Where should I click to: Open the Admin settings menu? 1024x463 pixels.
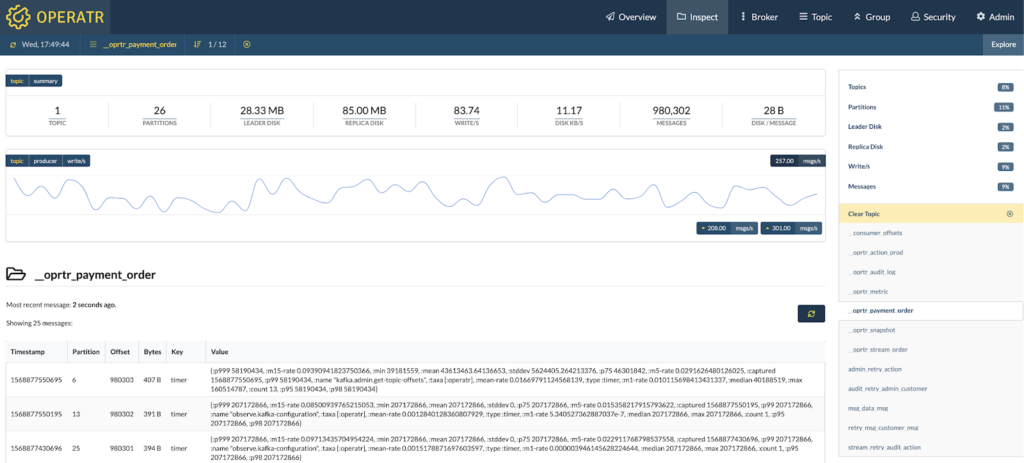click(x=995, y=17)
